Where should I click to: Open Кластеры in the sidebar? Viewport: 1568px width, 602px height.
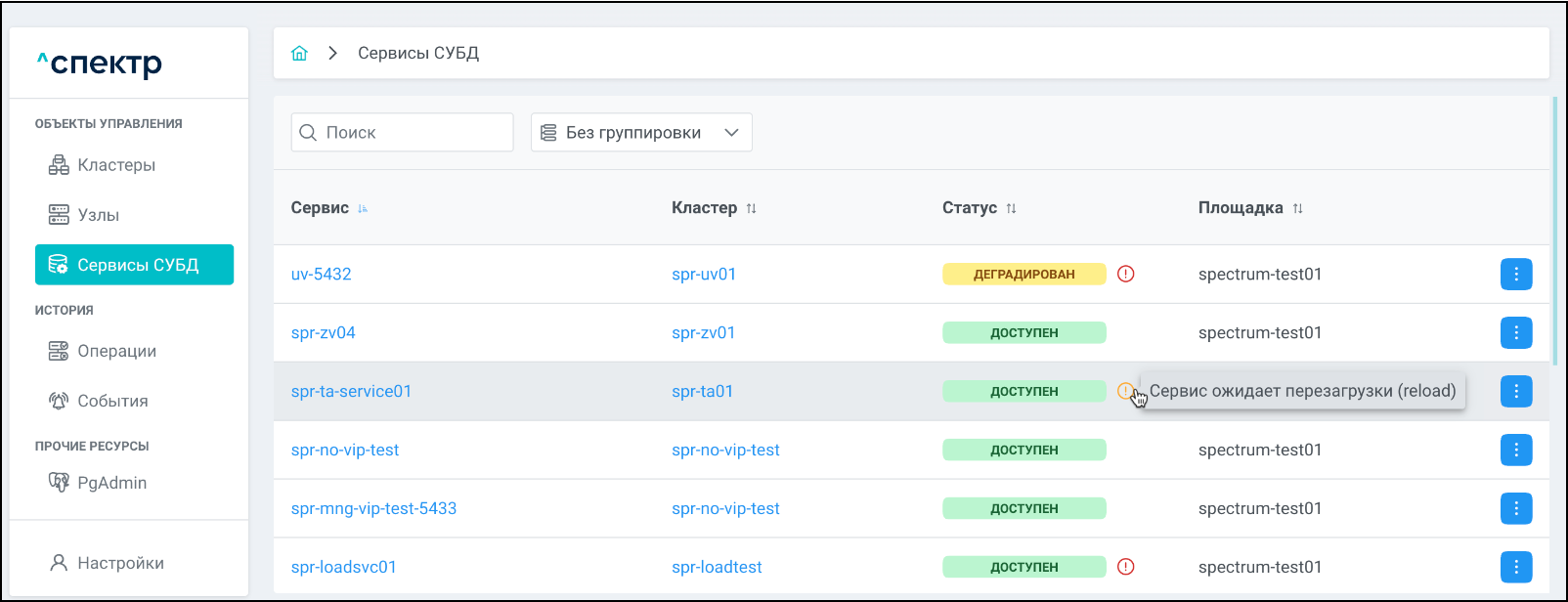(115, 165)
